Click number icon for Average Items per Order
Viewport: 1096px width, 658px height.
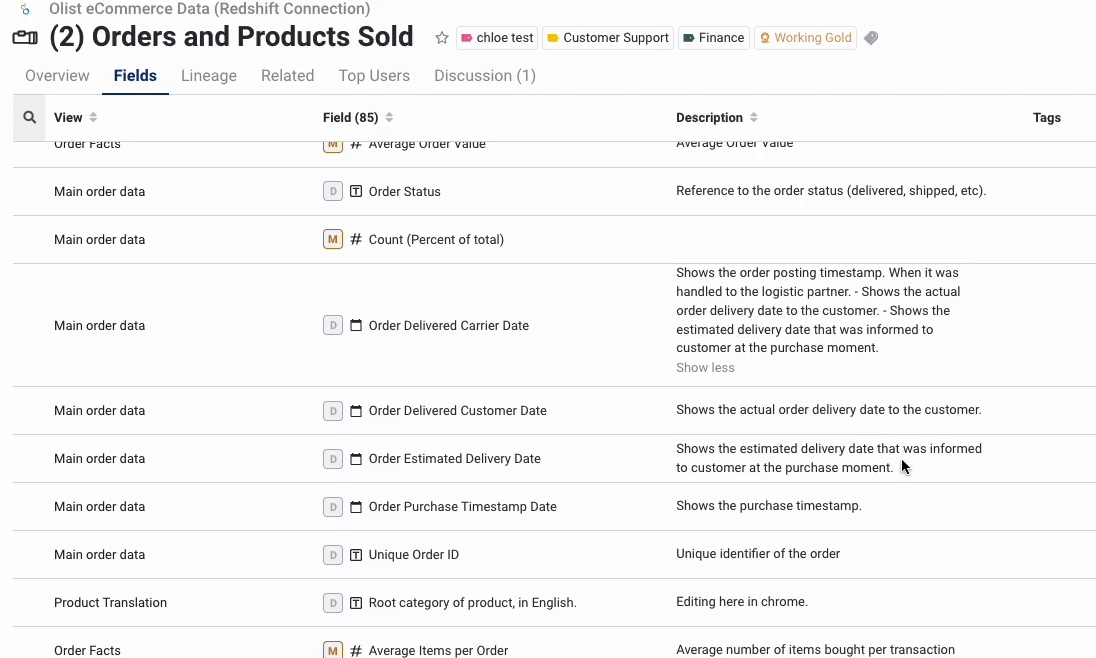pyautogui.click(x=356, y=650)
